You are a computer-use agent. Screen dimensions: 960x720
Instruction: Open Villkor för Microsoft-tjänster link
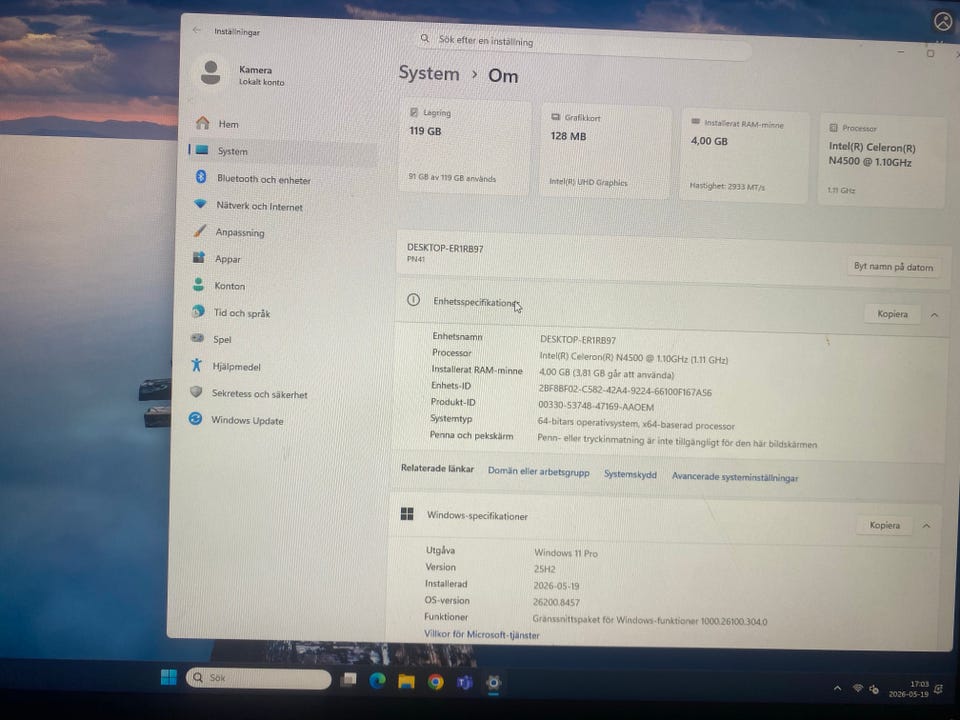click(x=482, y=634)
